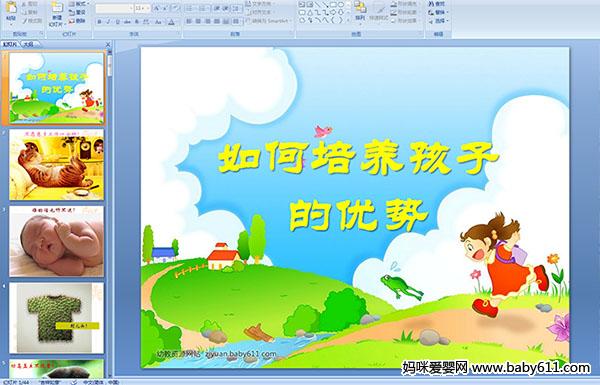Select the cat slide thumbnail
The image size is (600, 385).
coord(57,165)
